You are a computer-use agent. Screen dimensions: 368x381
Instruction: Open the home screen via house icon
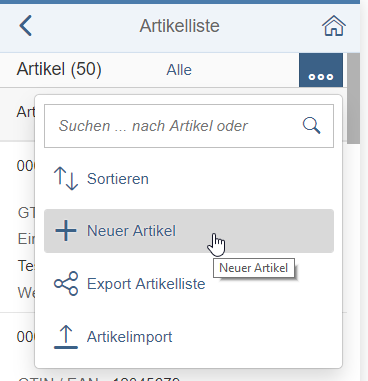click(334, 26)
